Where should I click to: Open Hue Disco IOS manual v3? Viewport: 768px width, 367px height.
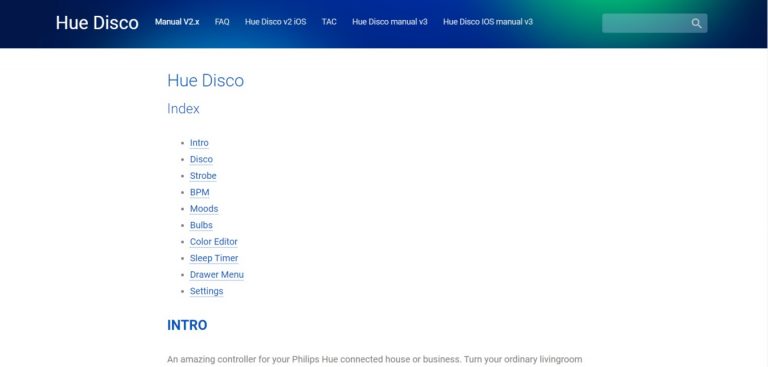point(488,22)
